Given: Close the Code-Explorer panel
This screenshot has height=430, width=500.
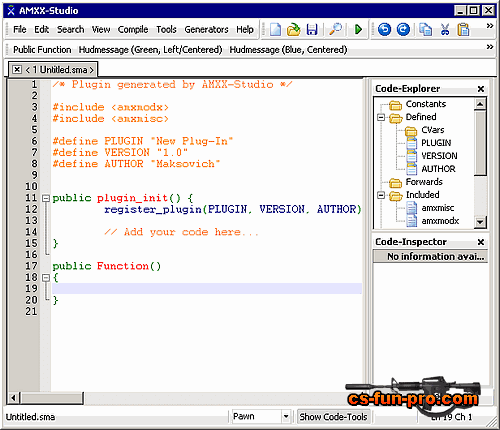Looking at the screenshot, I should tap(481, 89).
